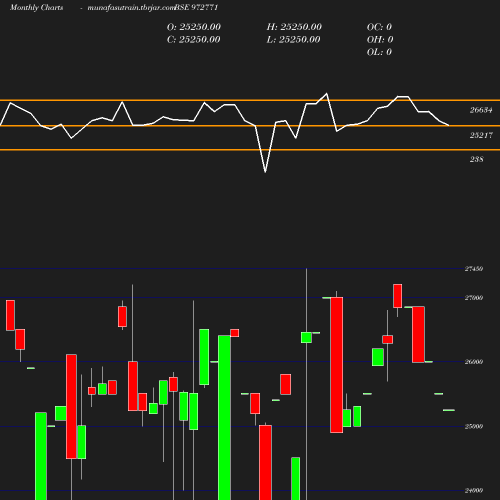Click the 25217 indicator level label
Viewport: 500px width, 500px height.
click(x=481, y=135)
